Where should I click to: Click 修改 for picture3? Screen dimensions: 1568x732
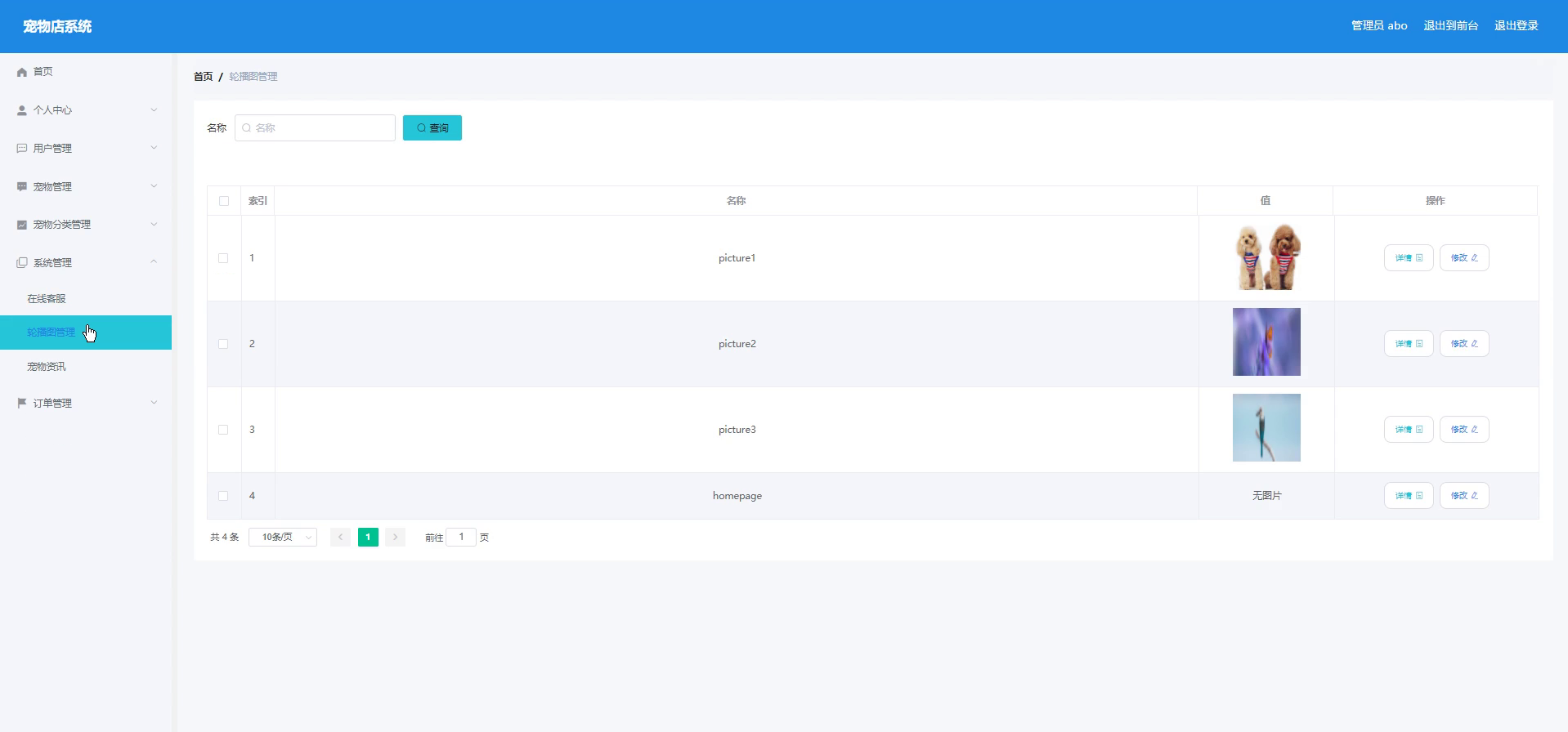pos(1464,430)
